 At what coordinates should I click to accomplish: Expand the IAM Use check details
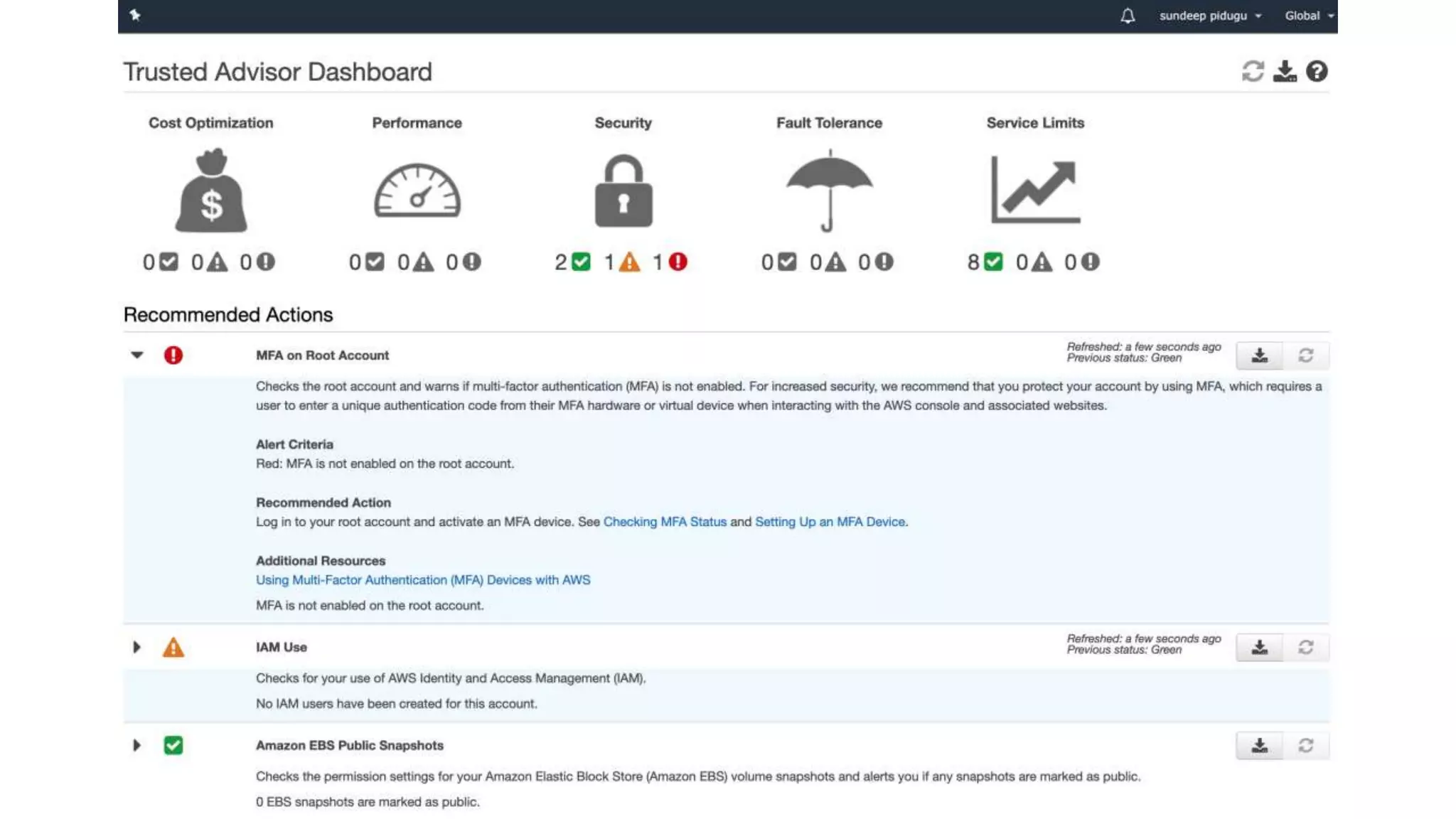(x=136, y=647)
